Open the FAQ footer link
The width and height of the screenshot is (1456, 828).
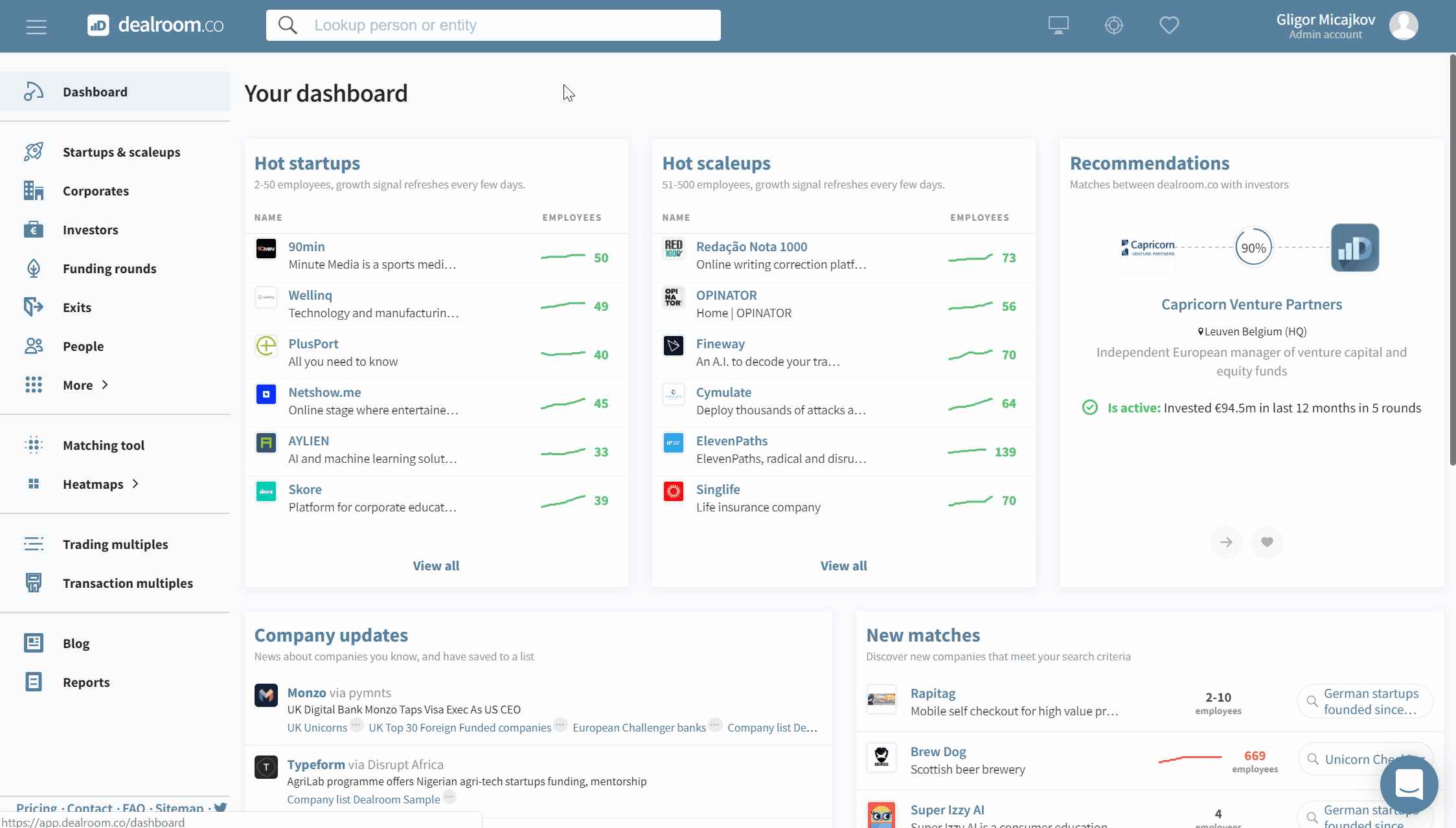coord(133,807)
